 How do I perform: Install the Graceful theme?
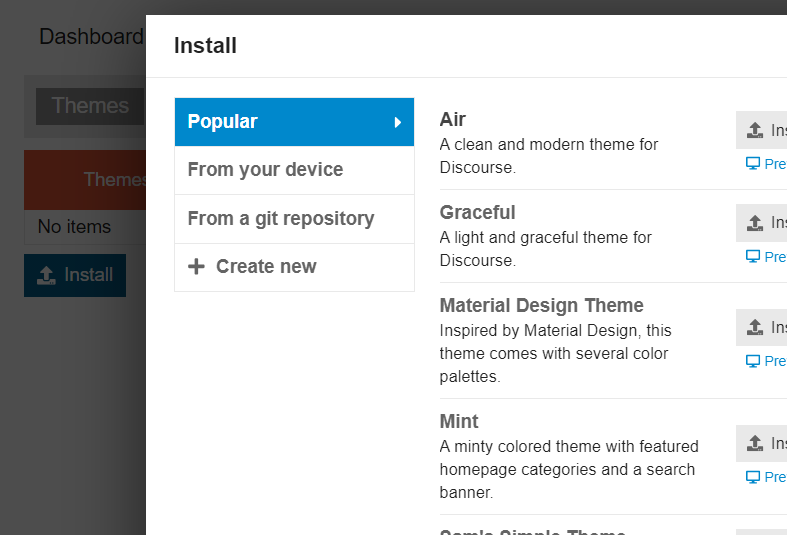pos(761,223)
